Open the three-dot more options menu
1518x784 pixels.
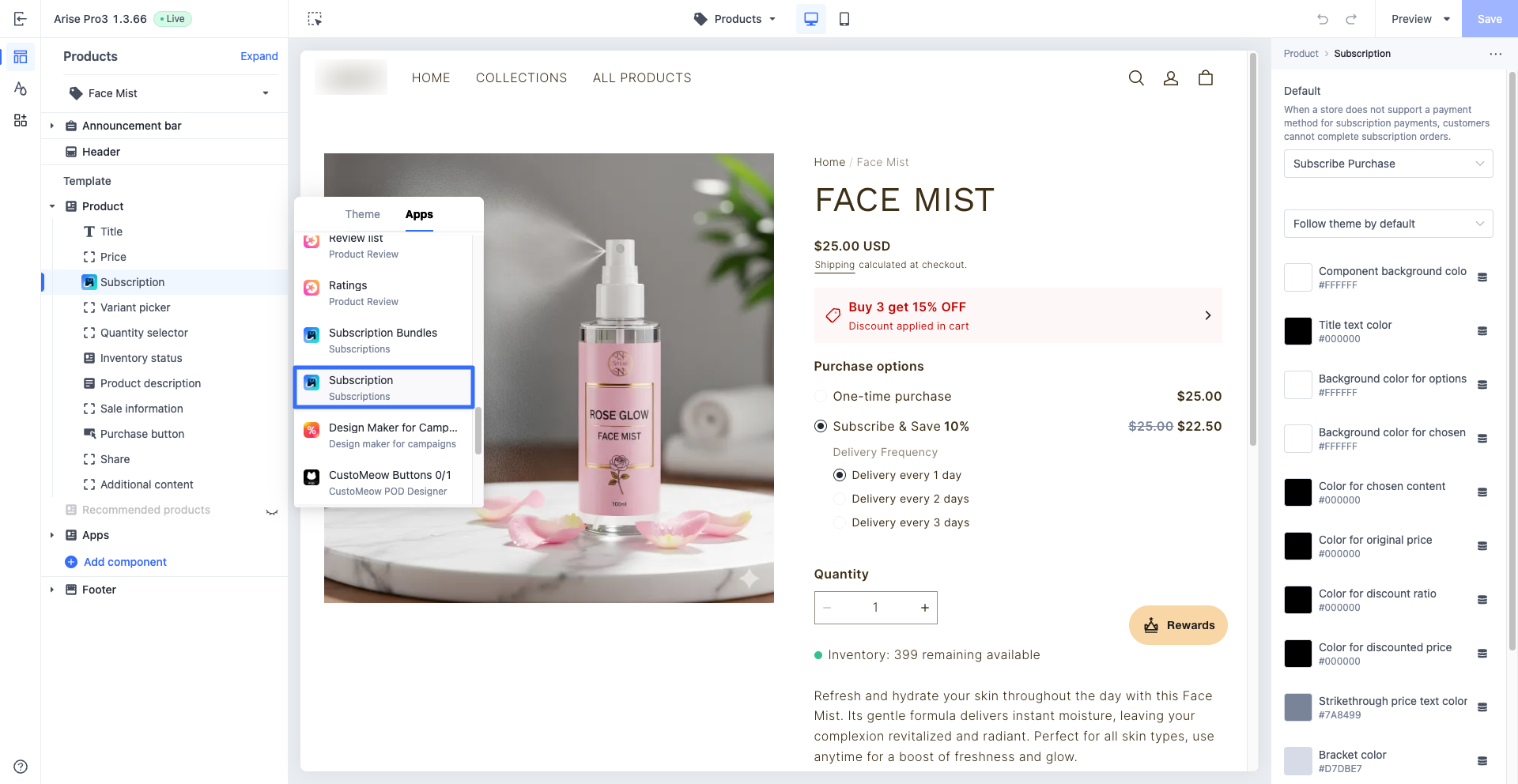[x=1495, y=54]
